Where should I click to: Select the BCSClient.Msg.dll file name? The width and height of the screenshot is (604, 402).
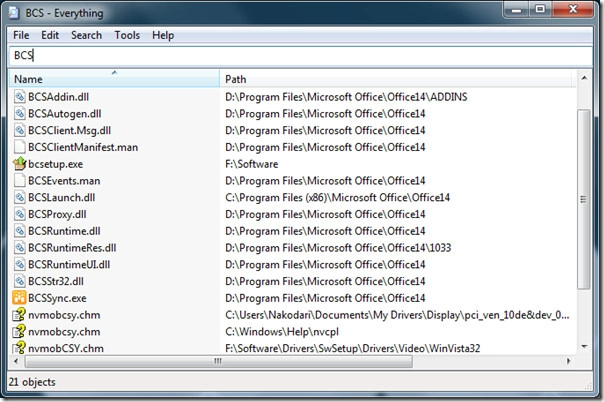click(69, 130)
